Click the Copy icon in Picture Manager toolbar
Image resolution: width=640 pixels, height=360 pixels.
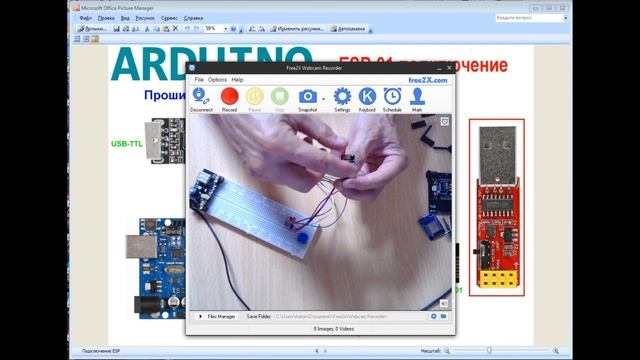pyautogui.click(x=156, y=29)
